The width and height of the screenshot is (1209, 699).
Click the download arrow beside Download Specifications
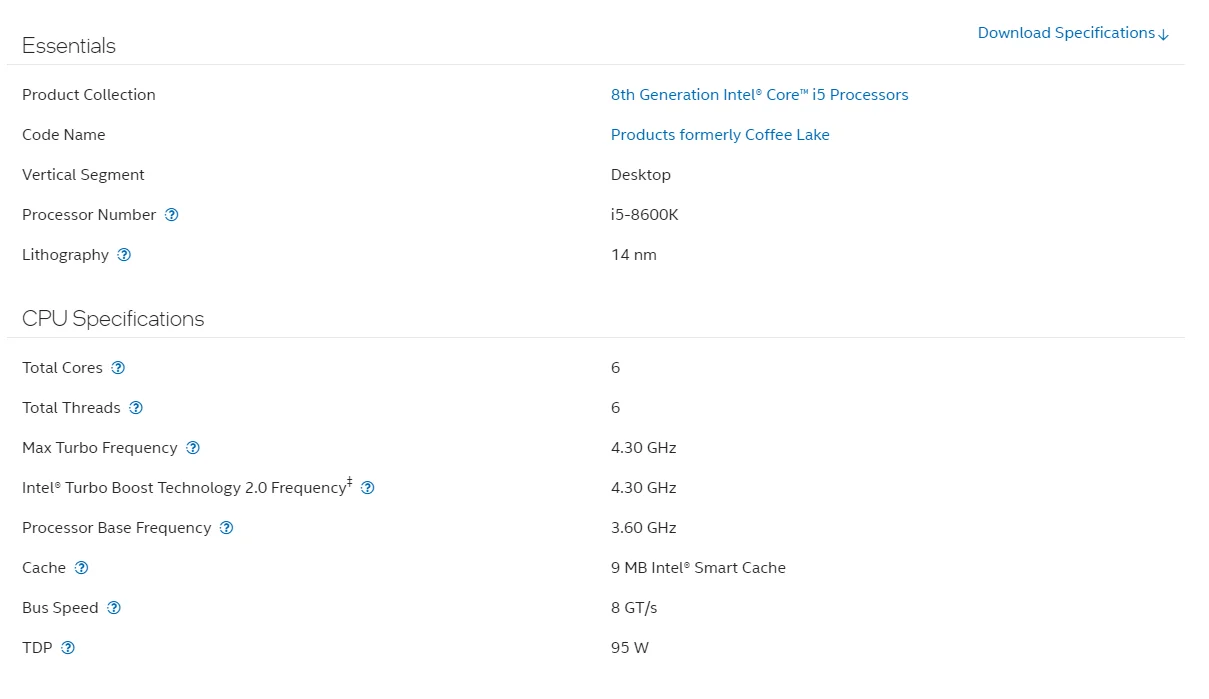coord(1163,34)
